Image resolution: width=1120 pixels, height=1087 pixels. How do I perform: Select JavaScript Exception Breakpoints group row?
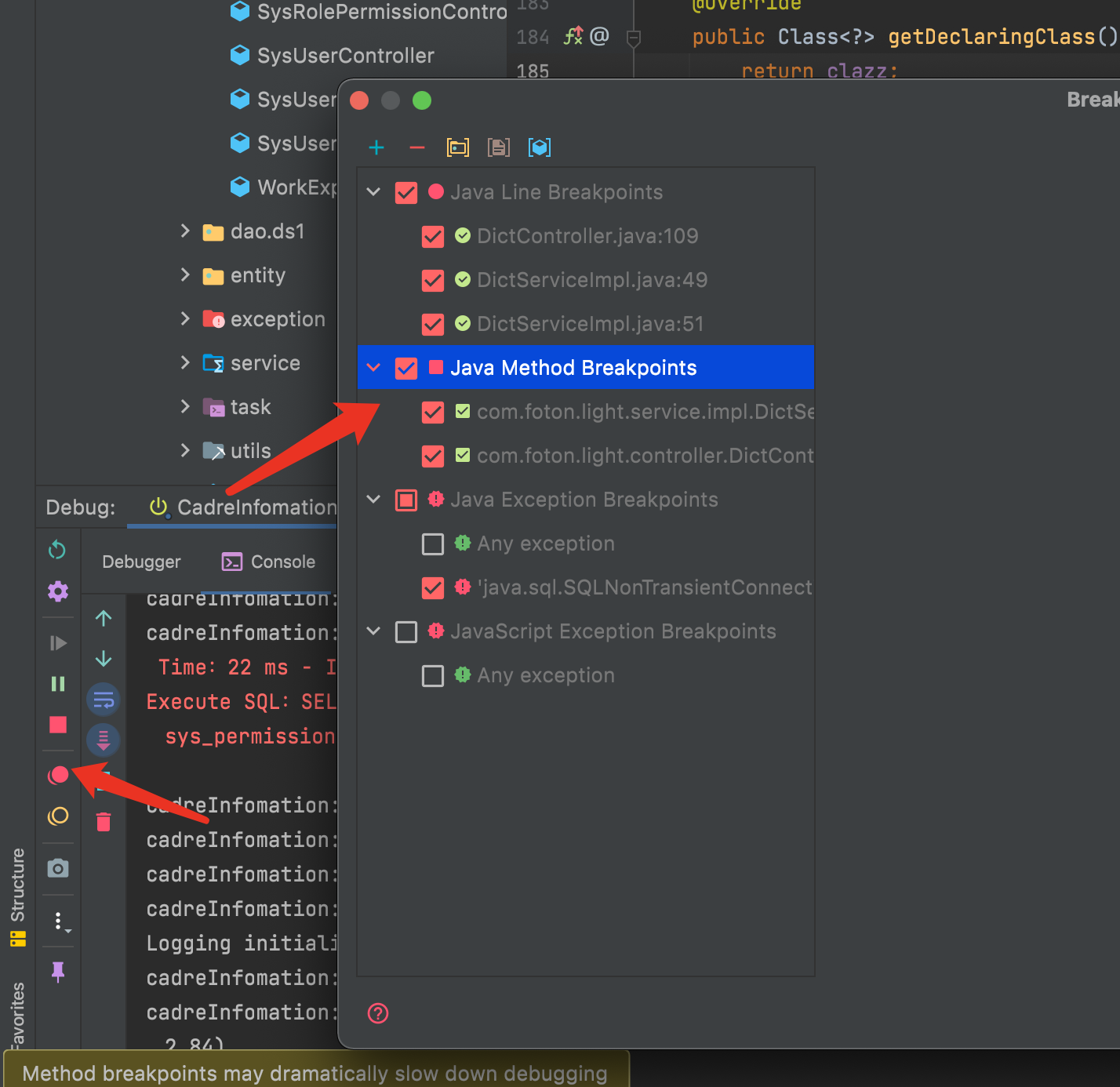[x=585, y=631]
